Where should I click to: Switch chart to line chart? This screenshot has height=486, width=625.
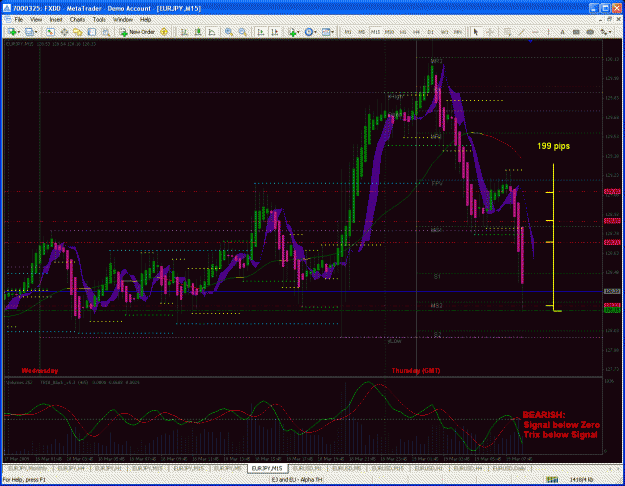click(x=212, y=32)
